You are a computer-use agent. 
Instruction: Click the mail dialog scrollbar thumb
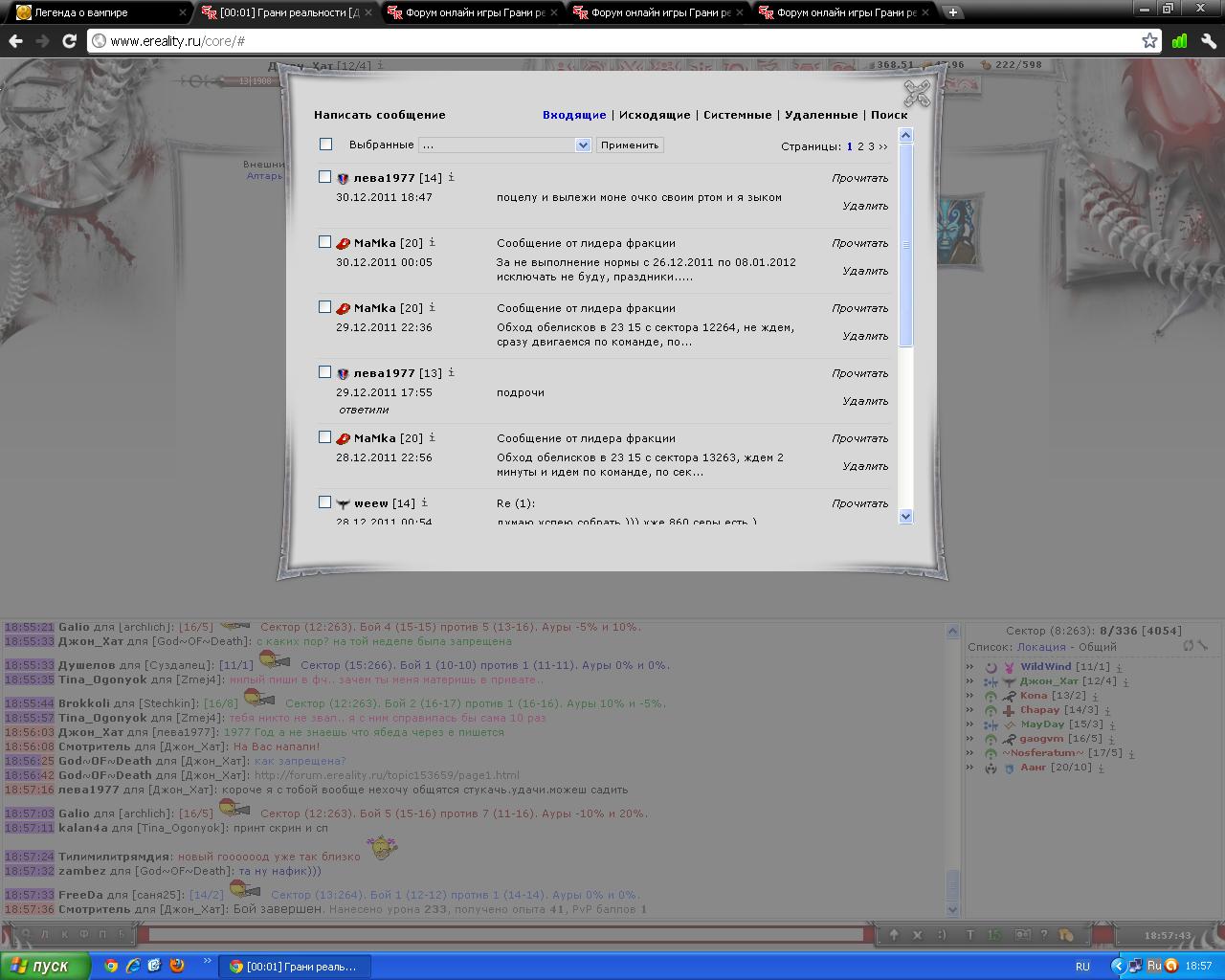906,244
